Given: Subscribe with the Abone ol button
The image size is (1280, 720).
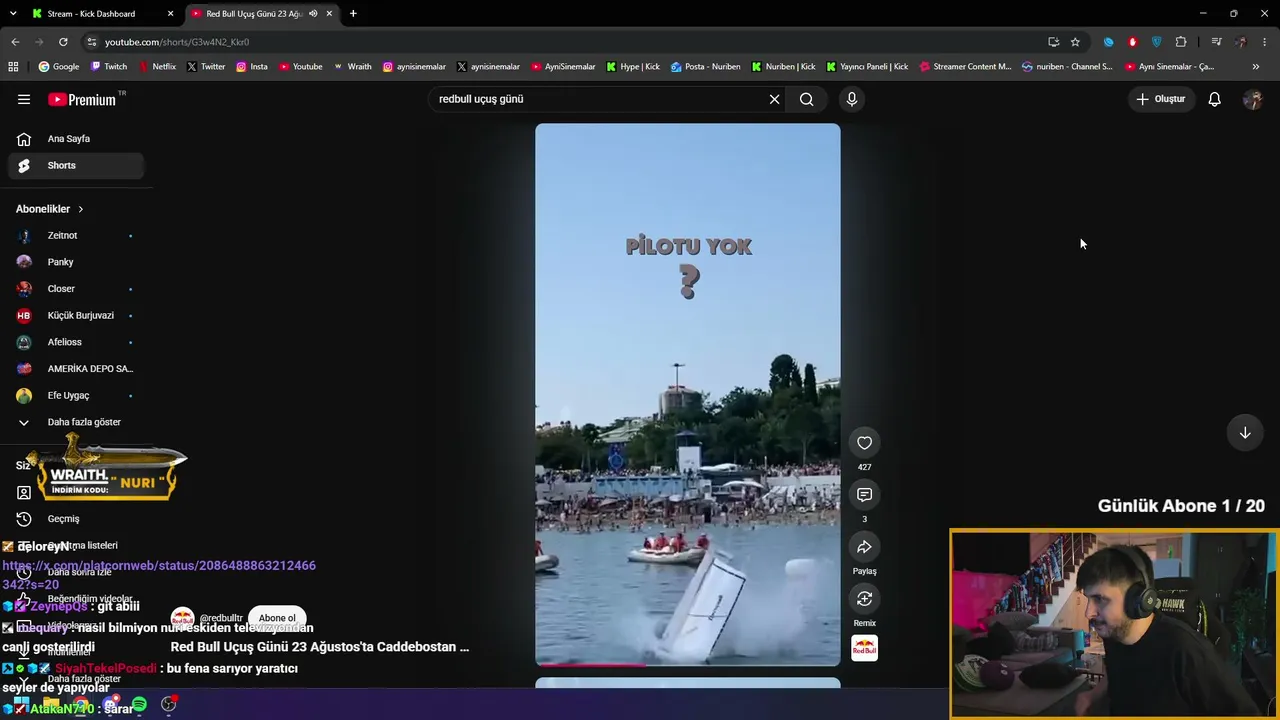Looking at the screenshot, I should coord(277,618).
